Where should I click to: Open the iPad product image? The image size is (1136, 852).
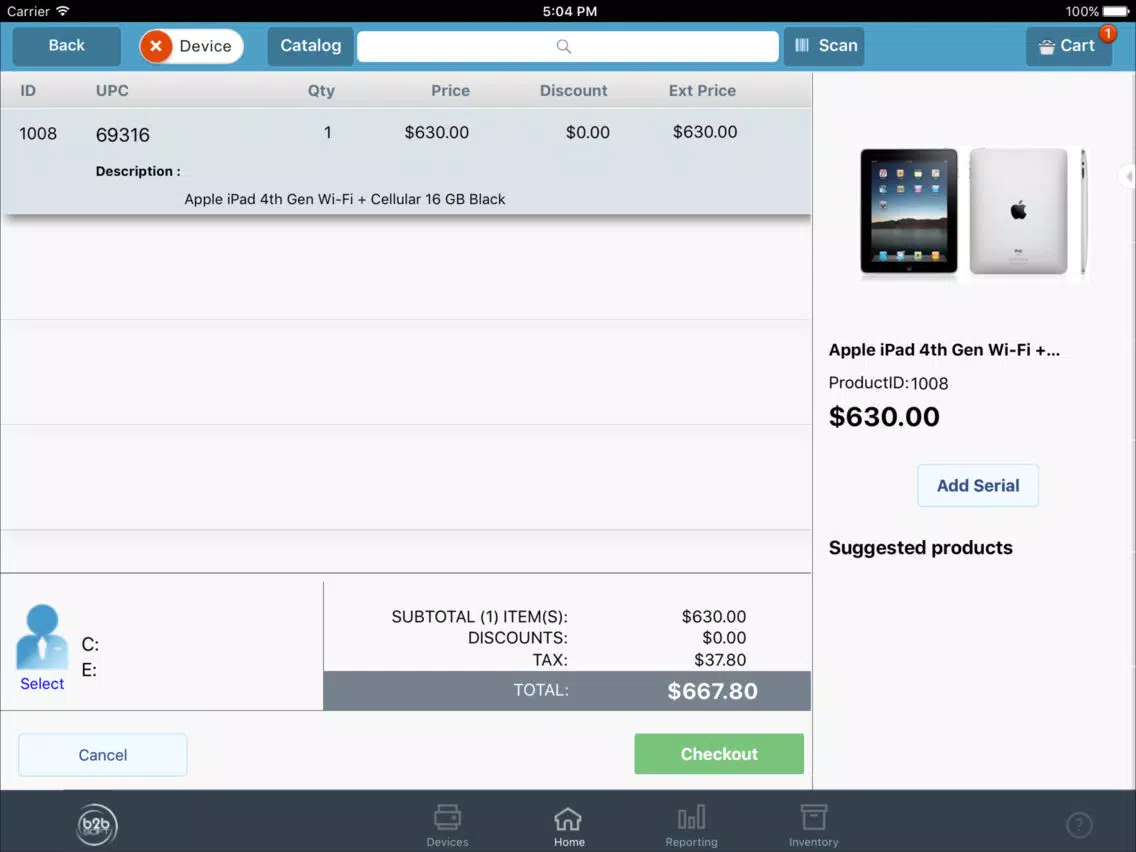point(973,212)
